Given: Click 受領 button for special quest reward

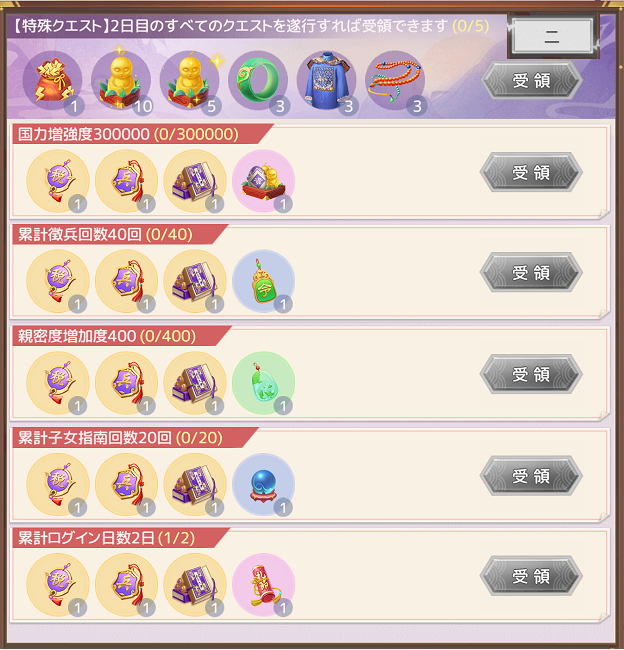Looking at the screenshot, I should [x=532, y=80].
